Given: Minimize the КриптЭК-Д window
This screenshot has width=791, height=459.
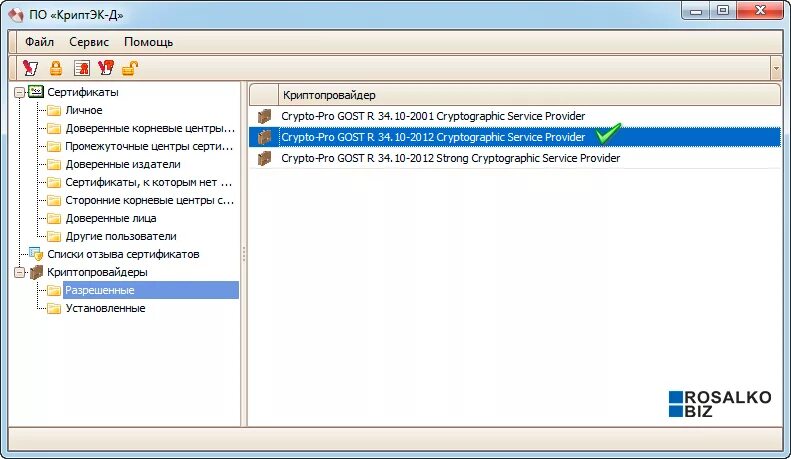Looking at the screenshot, I should (696, 11).
